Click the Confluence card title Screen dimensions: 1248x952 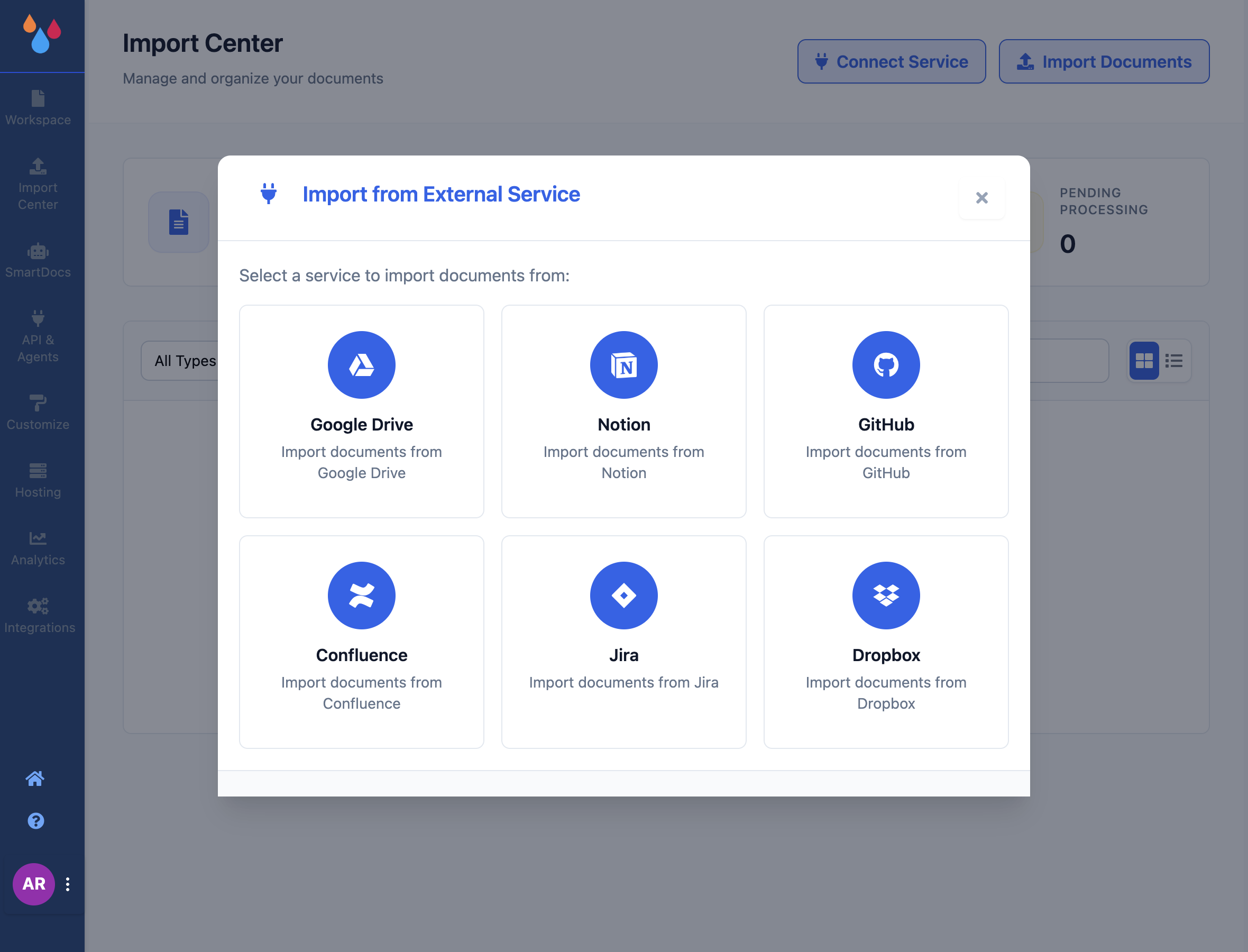click(x=361, y=655)
